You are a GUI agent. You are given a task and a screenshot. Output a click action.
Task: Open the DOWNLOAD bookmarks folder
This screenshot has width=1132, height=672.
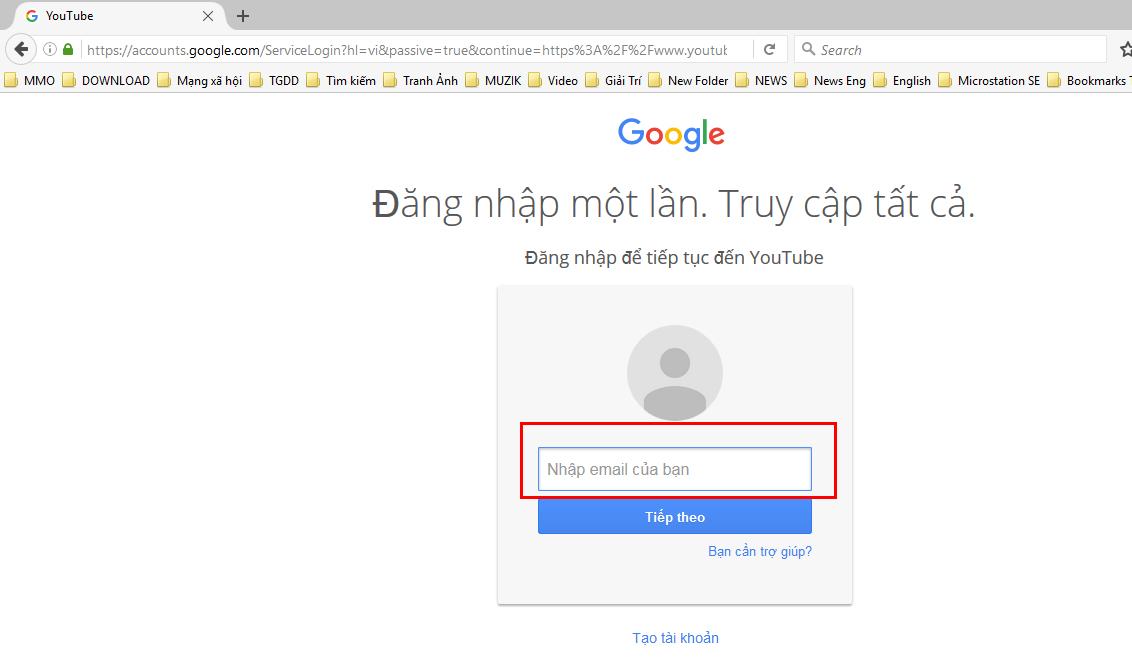coord(106,80)
